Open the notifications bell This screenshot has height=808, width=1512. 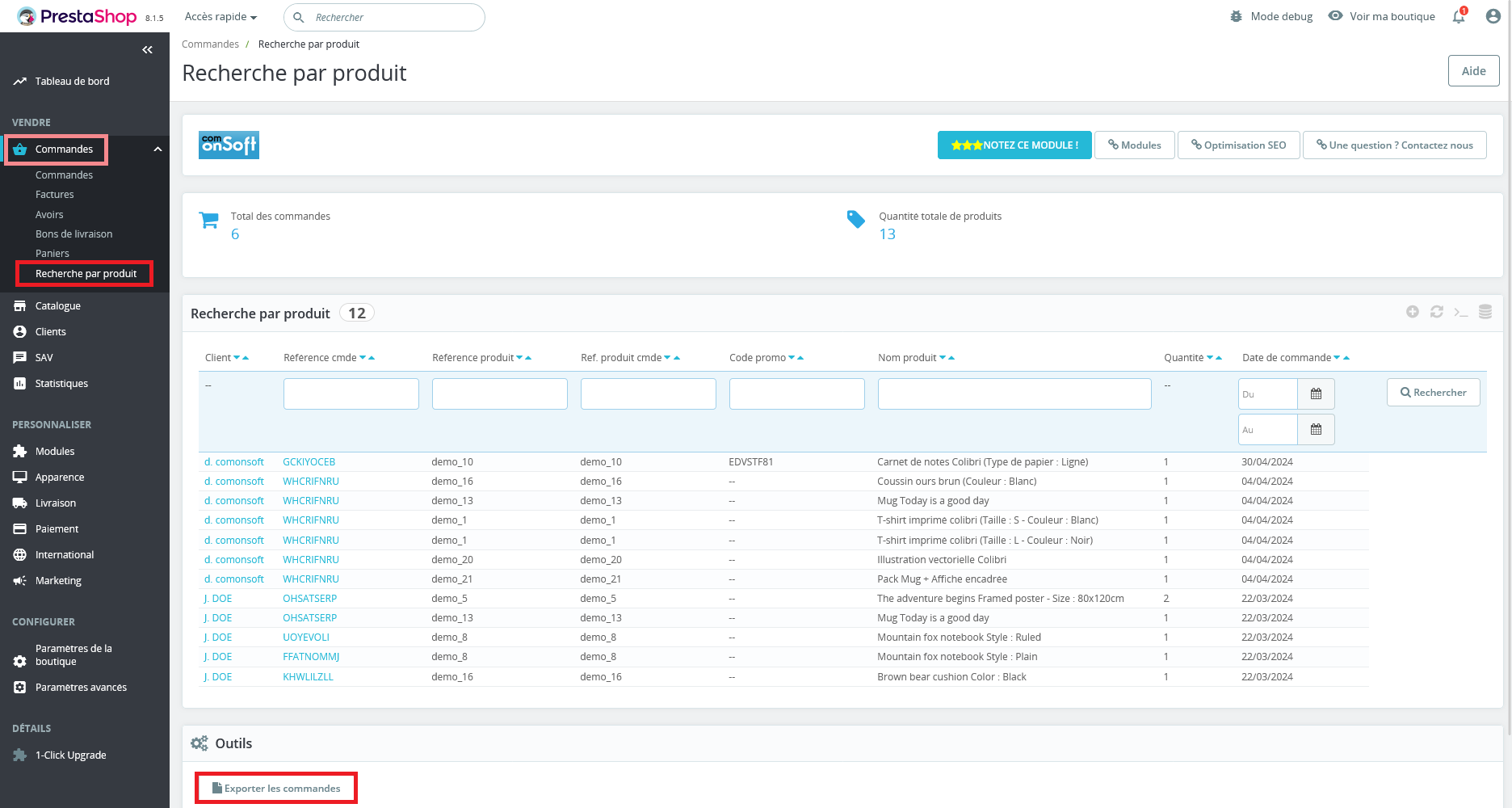(1458, 16)
